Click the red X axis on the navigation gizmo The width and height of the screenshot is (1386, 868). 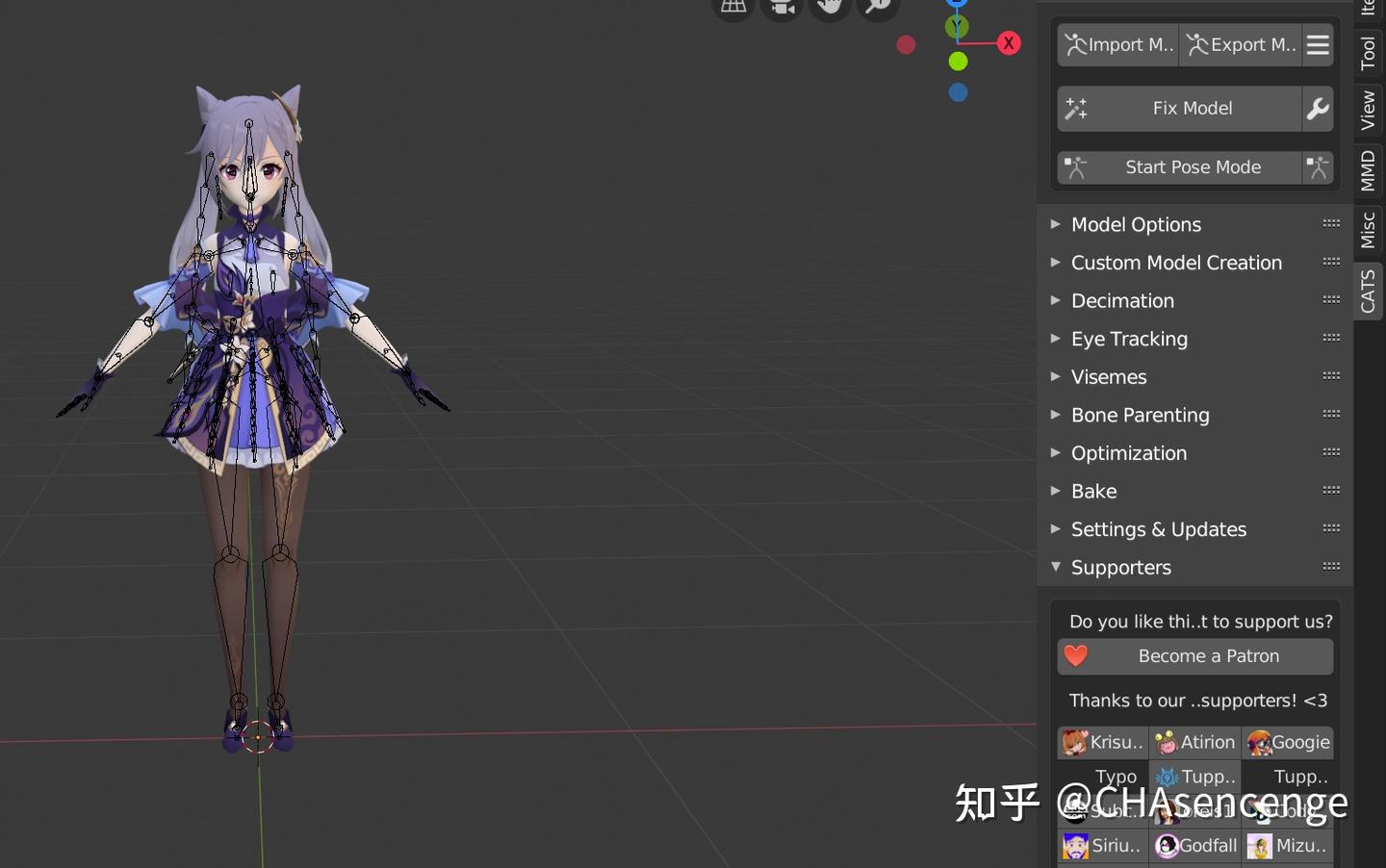coord(1009,42)
